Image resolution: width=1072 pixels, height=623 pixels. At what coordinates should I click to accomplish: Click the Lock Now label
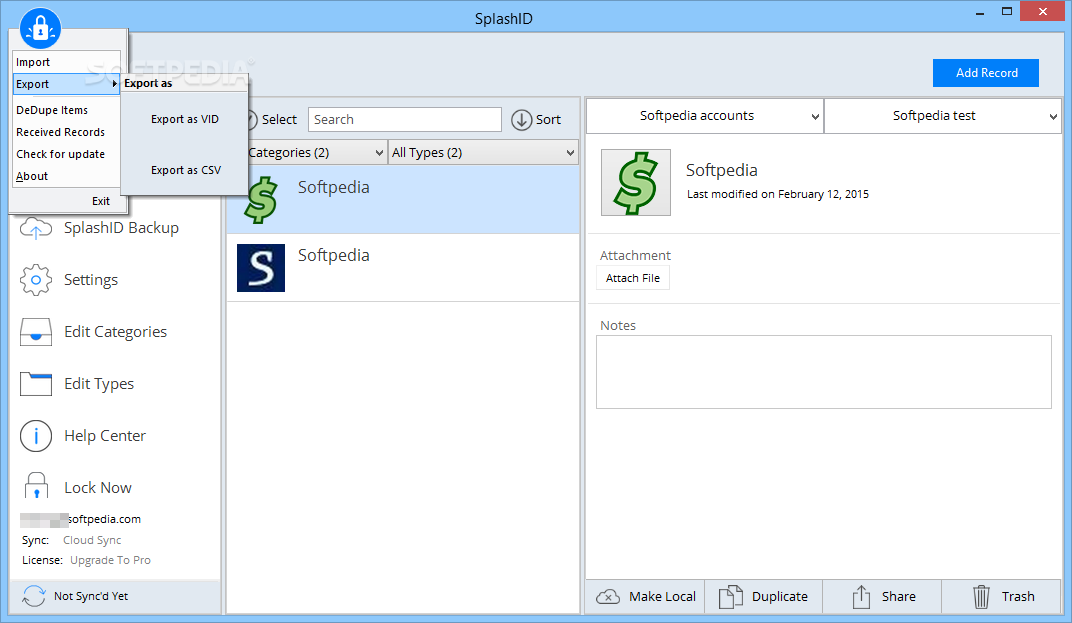coord(98,488)
